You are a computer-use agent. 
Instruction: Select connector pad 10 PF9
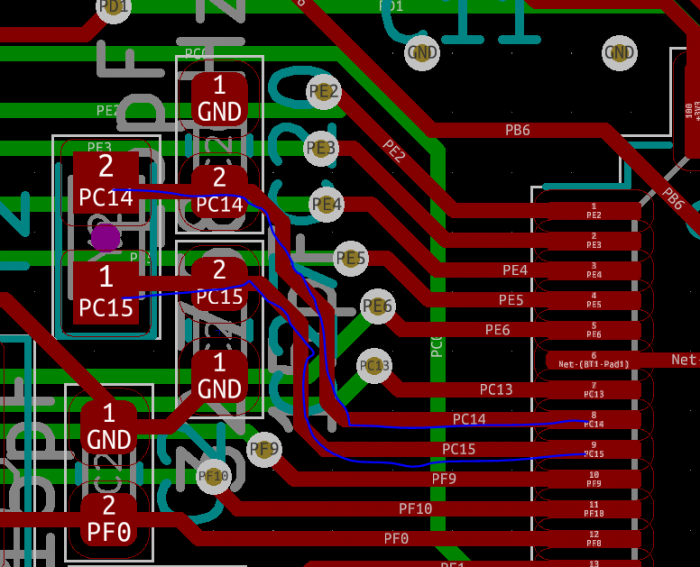594,479
